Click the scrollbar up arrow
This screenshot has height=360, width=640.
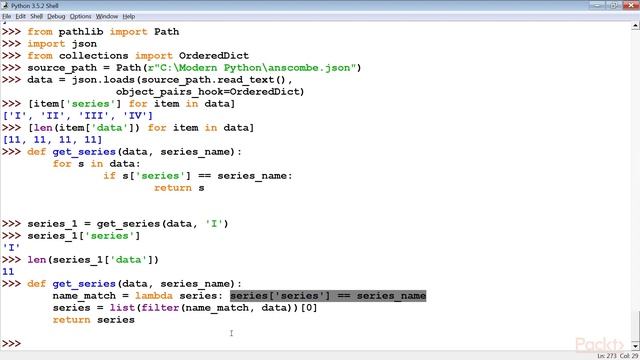coord(636,26)
